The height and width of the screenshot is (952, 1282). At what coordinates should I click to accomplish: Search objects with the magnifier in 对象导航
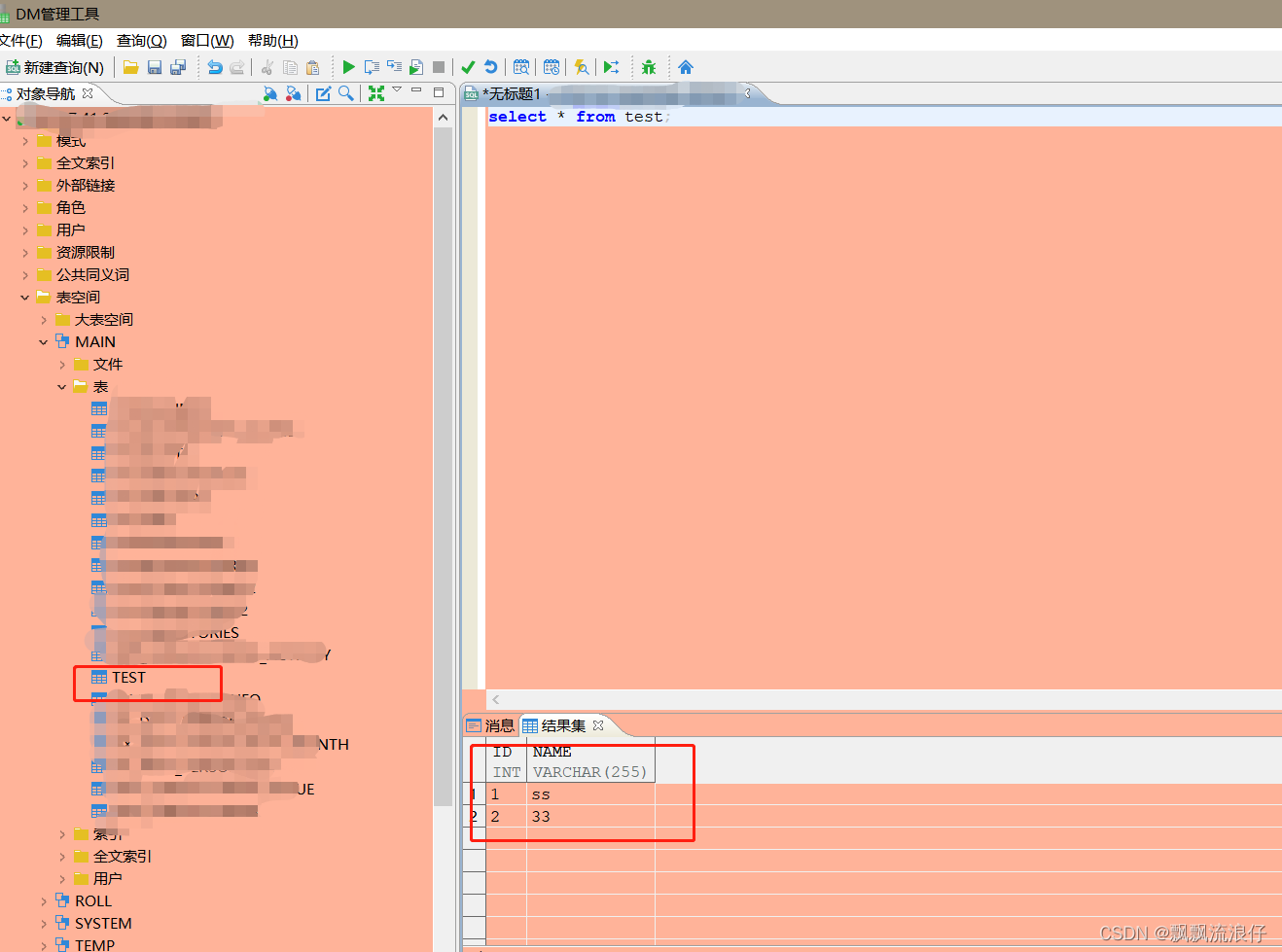click(345, 93)
